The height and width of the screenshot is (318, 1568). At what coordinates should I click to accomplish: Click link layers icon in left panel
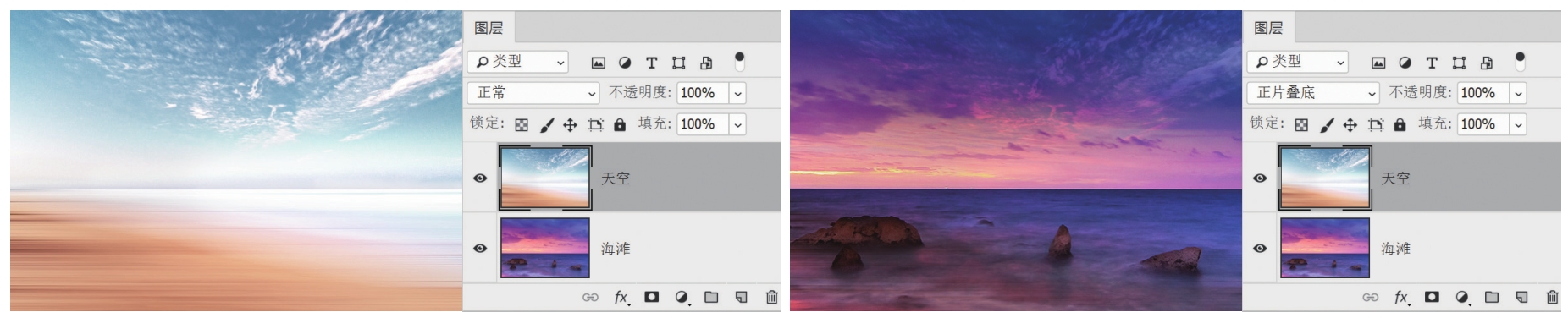590,297
